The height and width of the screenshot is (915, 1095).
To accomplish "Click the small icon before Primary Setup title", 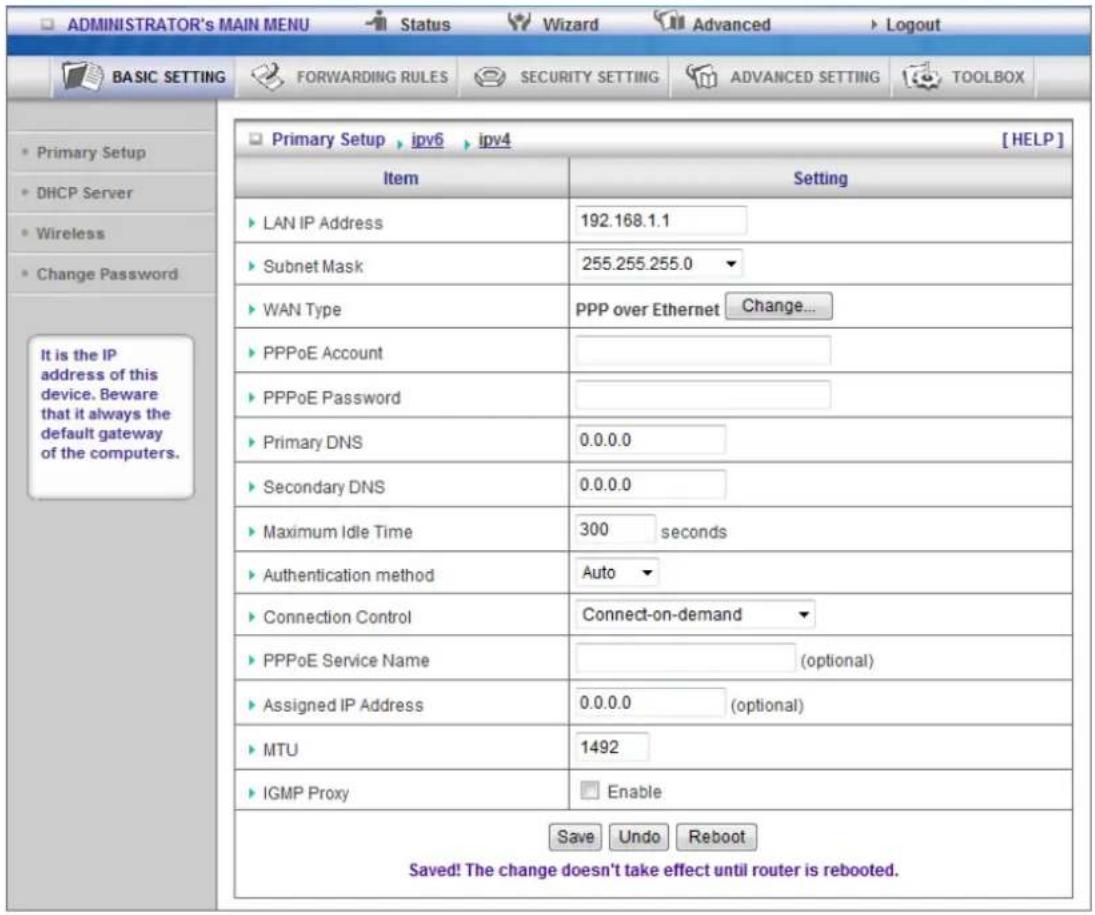I will pos(256,139).
